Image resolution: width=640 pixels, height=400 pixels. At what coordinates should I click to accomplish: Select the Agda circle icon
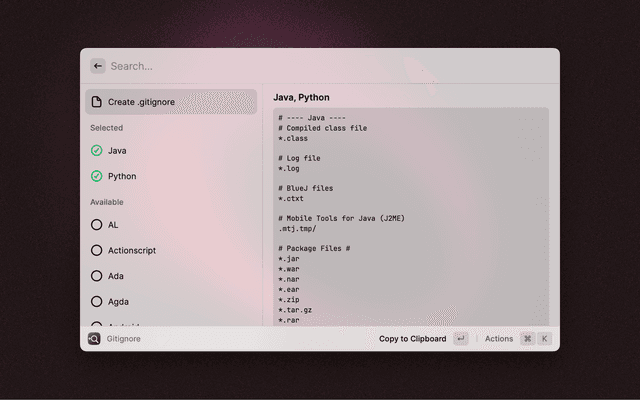tap(97, 301)
